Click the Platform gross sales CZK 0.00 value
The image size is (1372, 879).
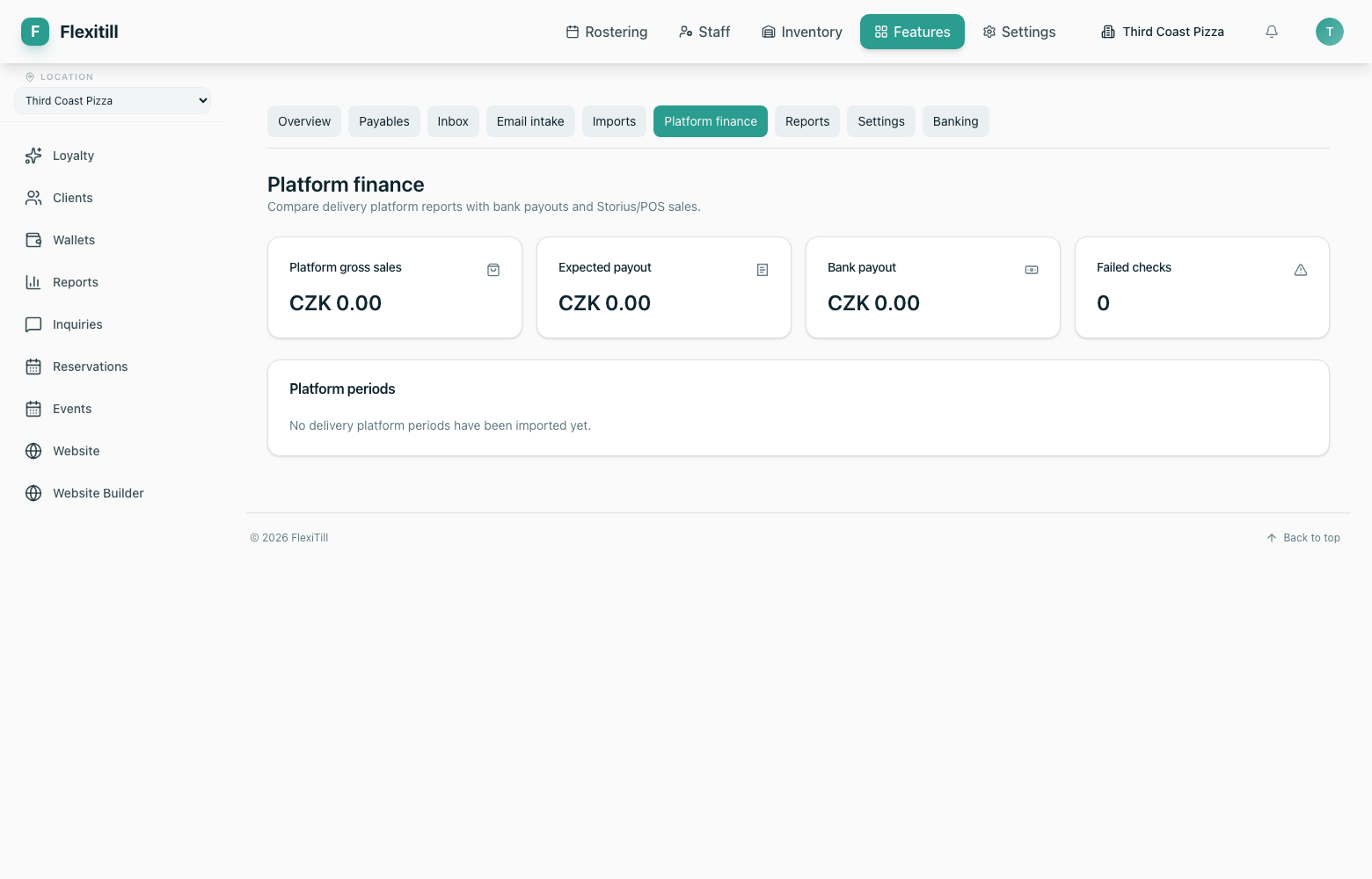(335, 303)
